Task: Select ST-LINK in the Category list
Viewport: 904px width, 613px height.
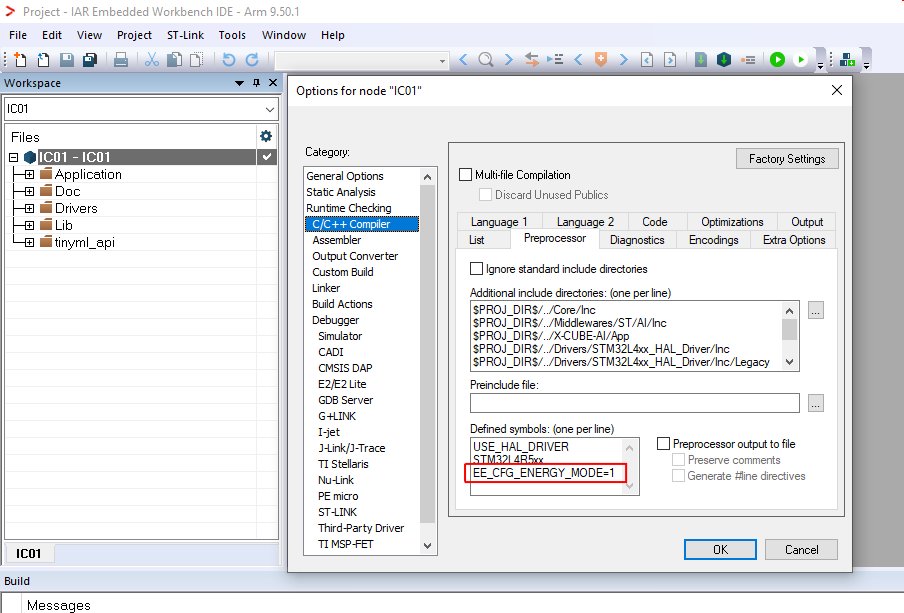Action: click(x=337, y=512)
